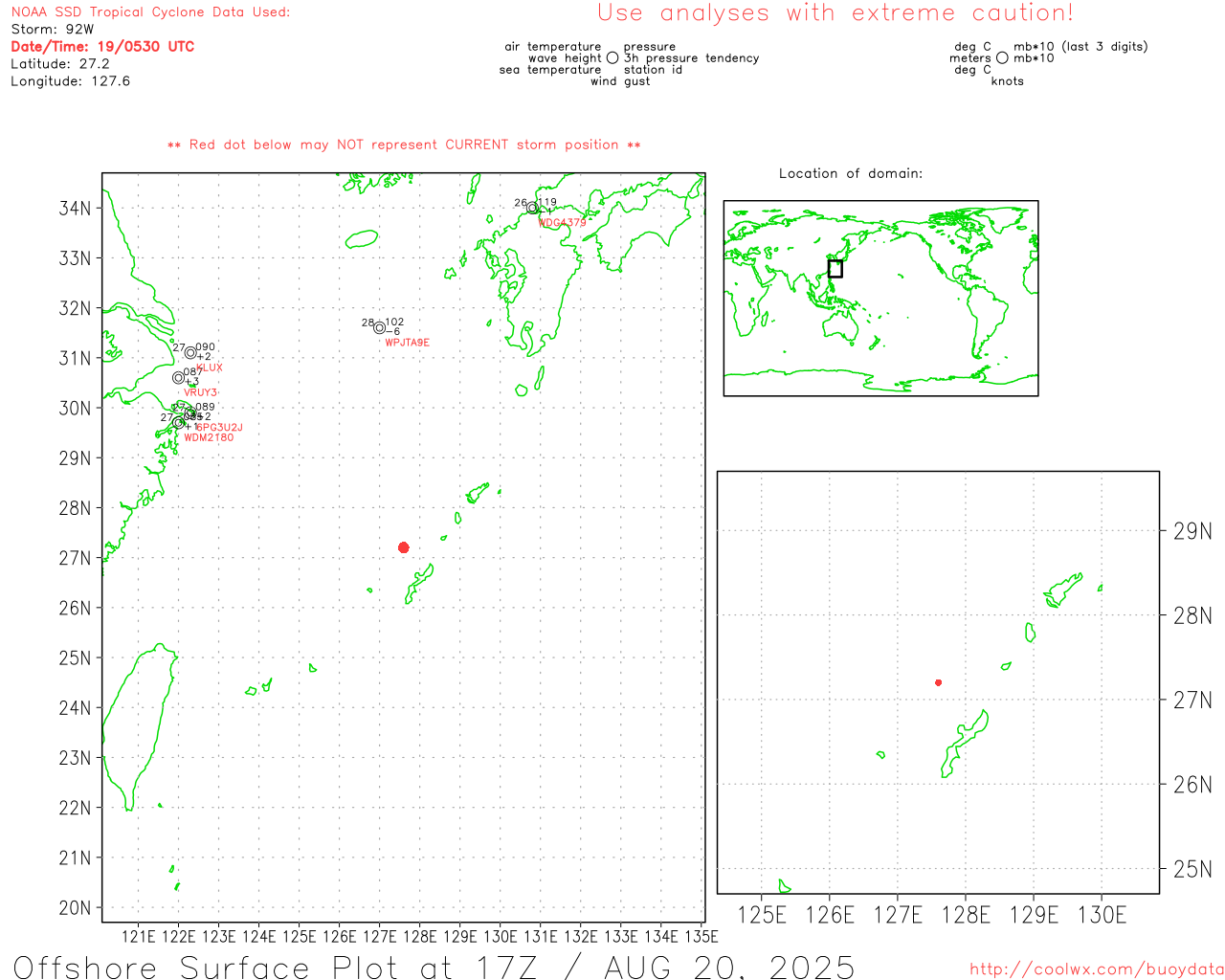The image size is (1225, 980).
Task: Click the legend circle beside meters label
Action: [x=1002, y=58]
